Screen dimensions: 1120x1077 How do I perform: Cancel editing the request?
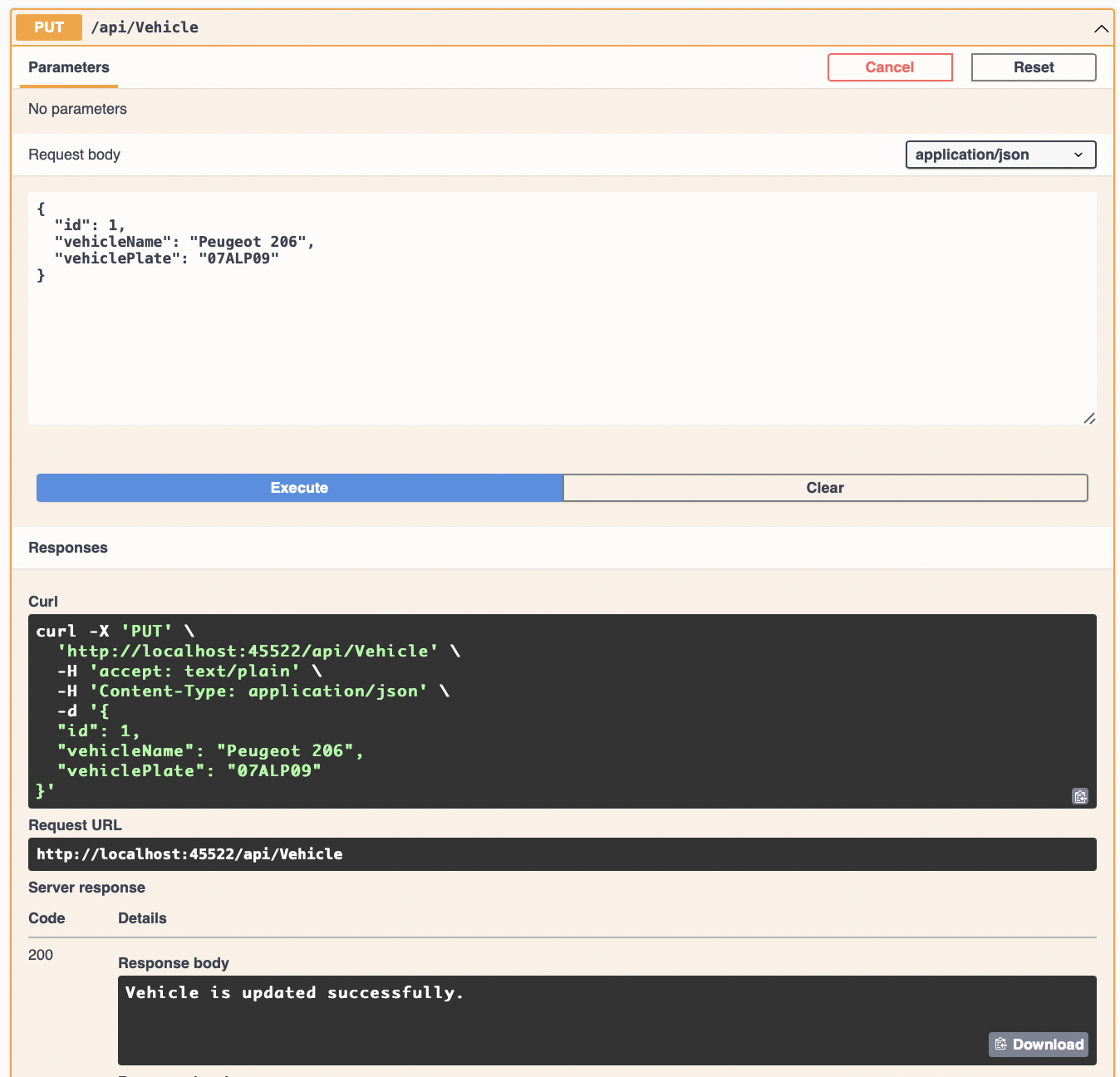pyautogui.click(x=890, y=67)
